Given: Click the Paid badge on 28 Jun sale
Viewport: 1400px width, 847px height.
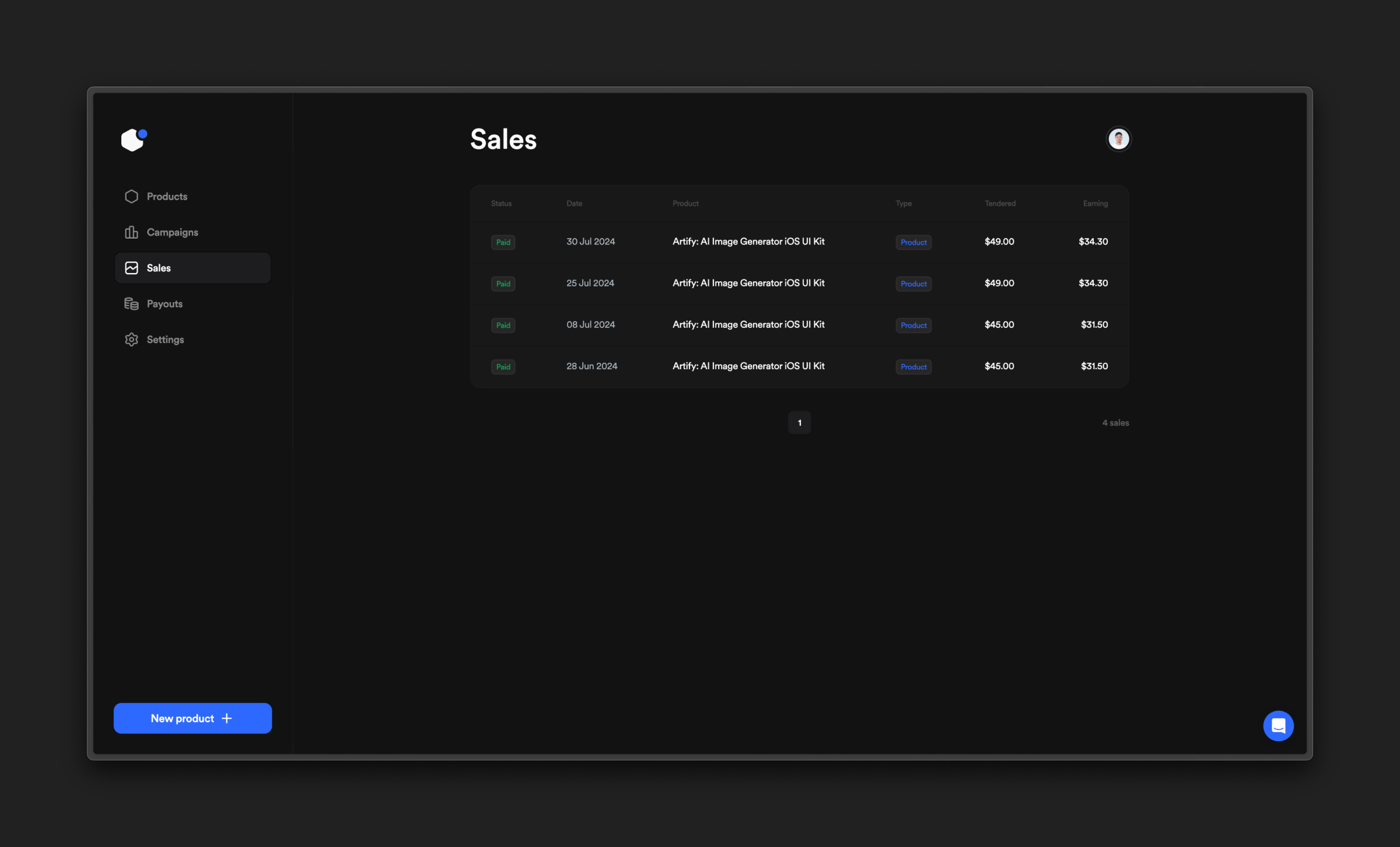Looking at the screenshot, I should [x=503, y=367].
